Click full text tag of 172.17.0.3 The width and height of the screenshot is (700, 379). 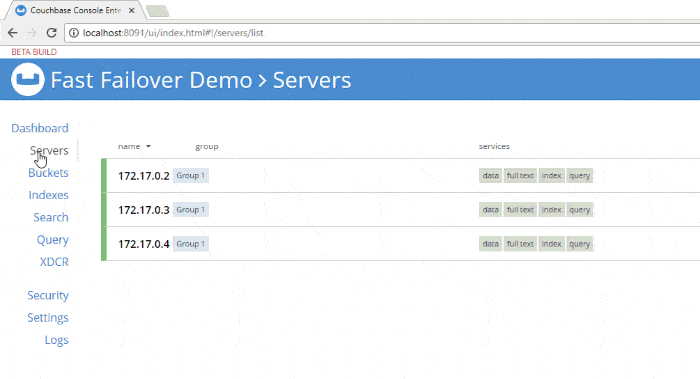(x=520, y=210)
